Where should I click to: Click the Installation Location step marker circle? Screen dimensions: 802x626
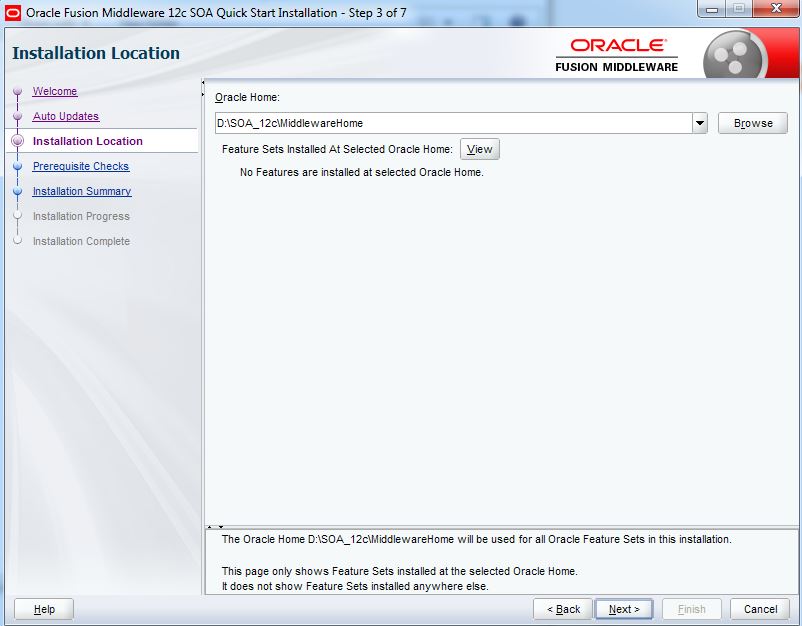pos(16,141)
